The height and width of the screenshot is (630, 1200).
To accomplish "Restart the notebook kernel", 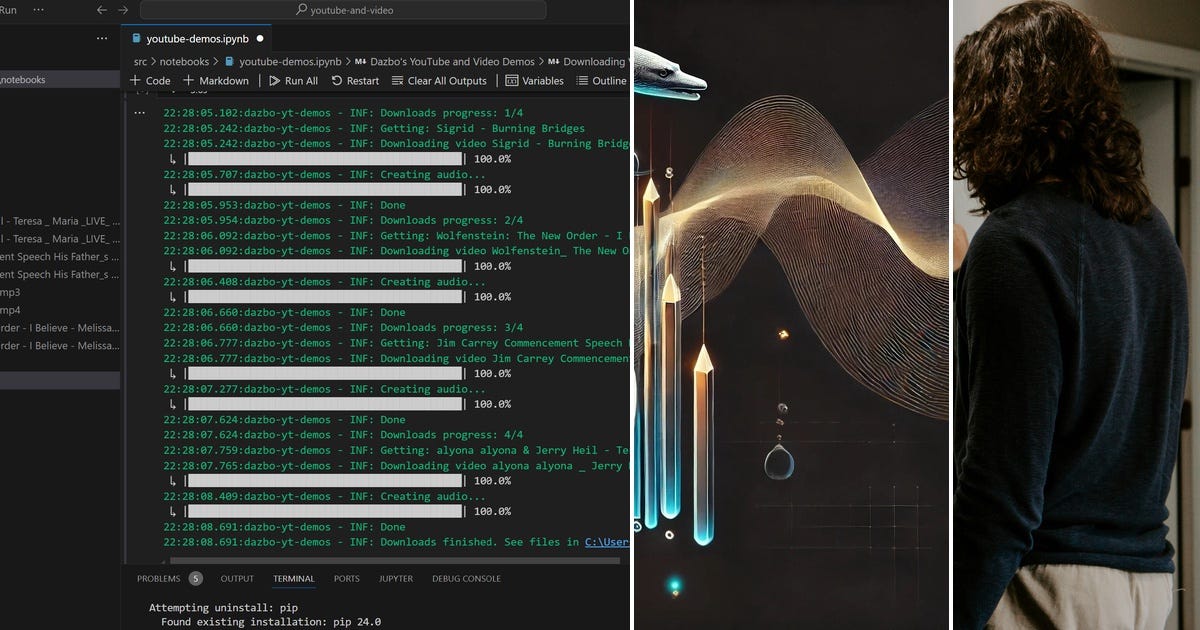I will click(356, 81).
